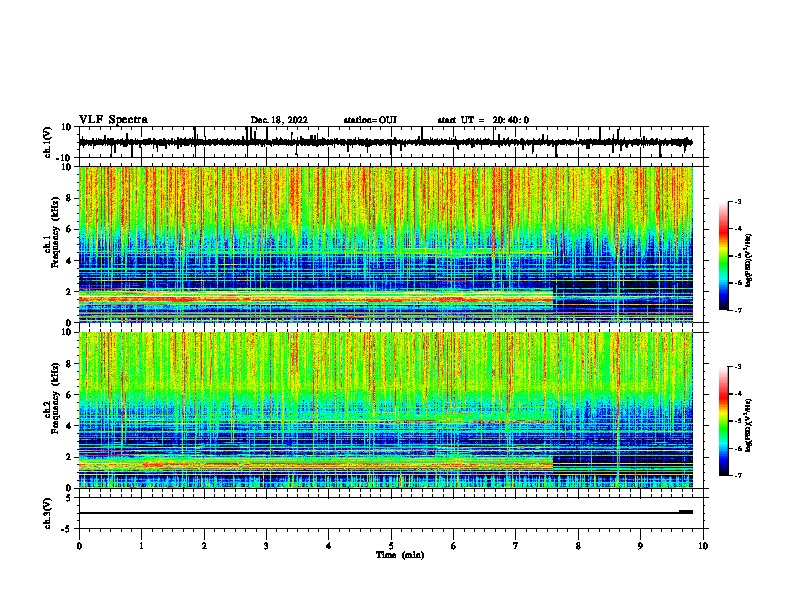The width and height of the screenshot is (792, 612).
Task: Click time axis tick label "3"
Action: click(266, 546)
